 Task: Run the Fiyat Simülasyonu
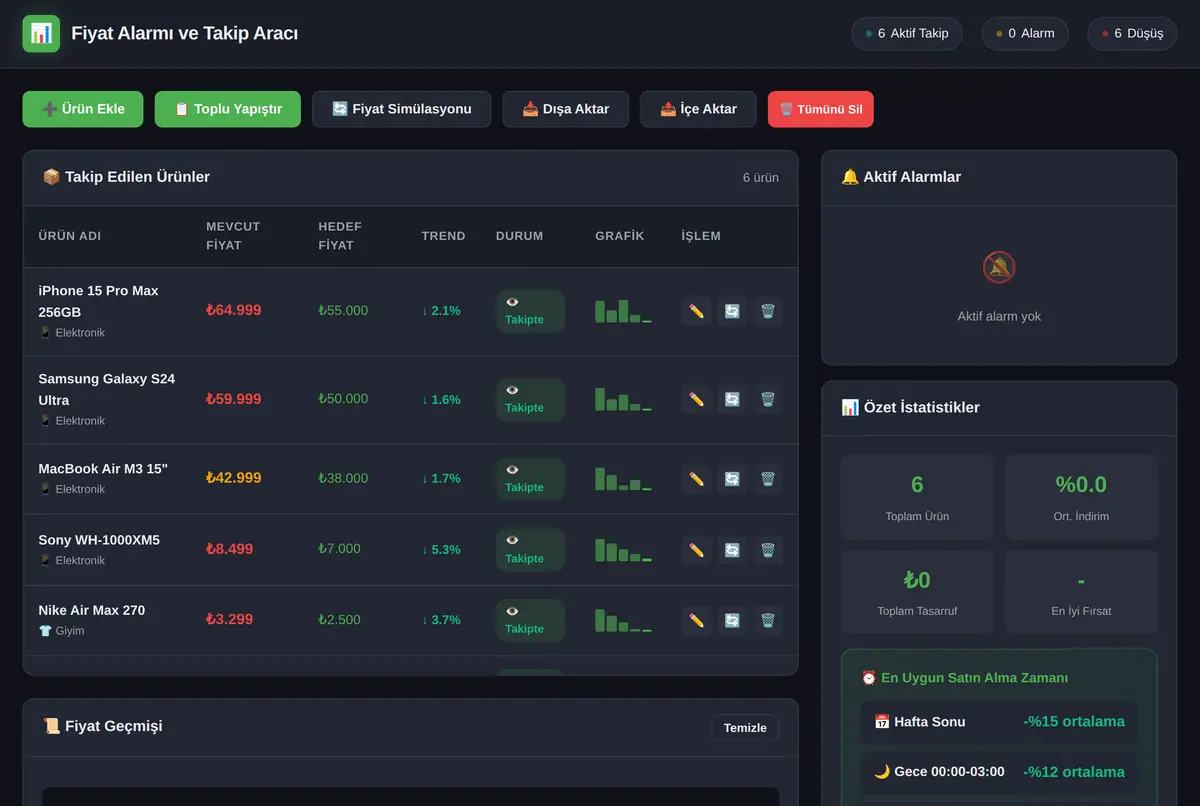(x=401, y=109)
